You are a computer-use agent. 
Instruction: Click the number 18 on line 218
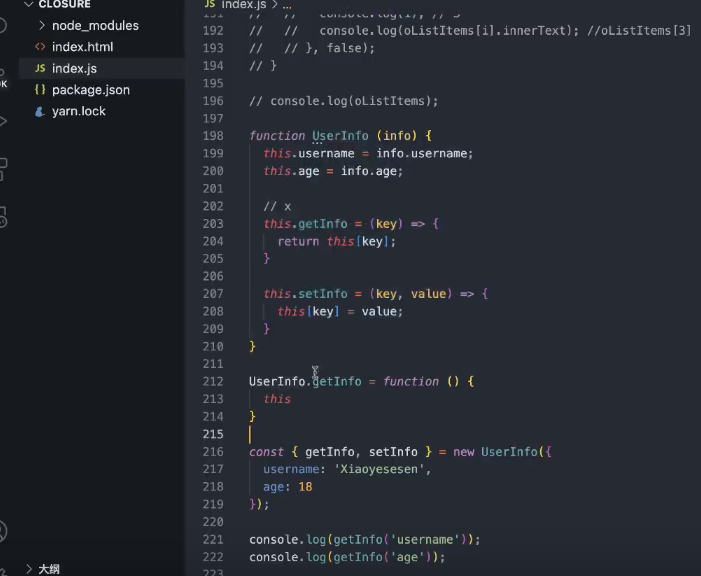(x=305, y=487)
